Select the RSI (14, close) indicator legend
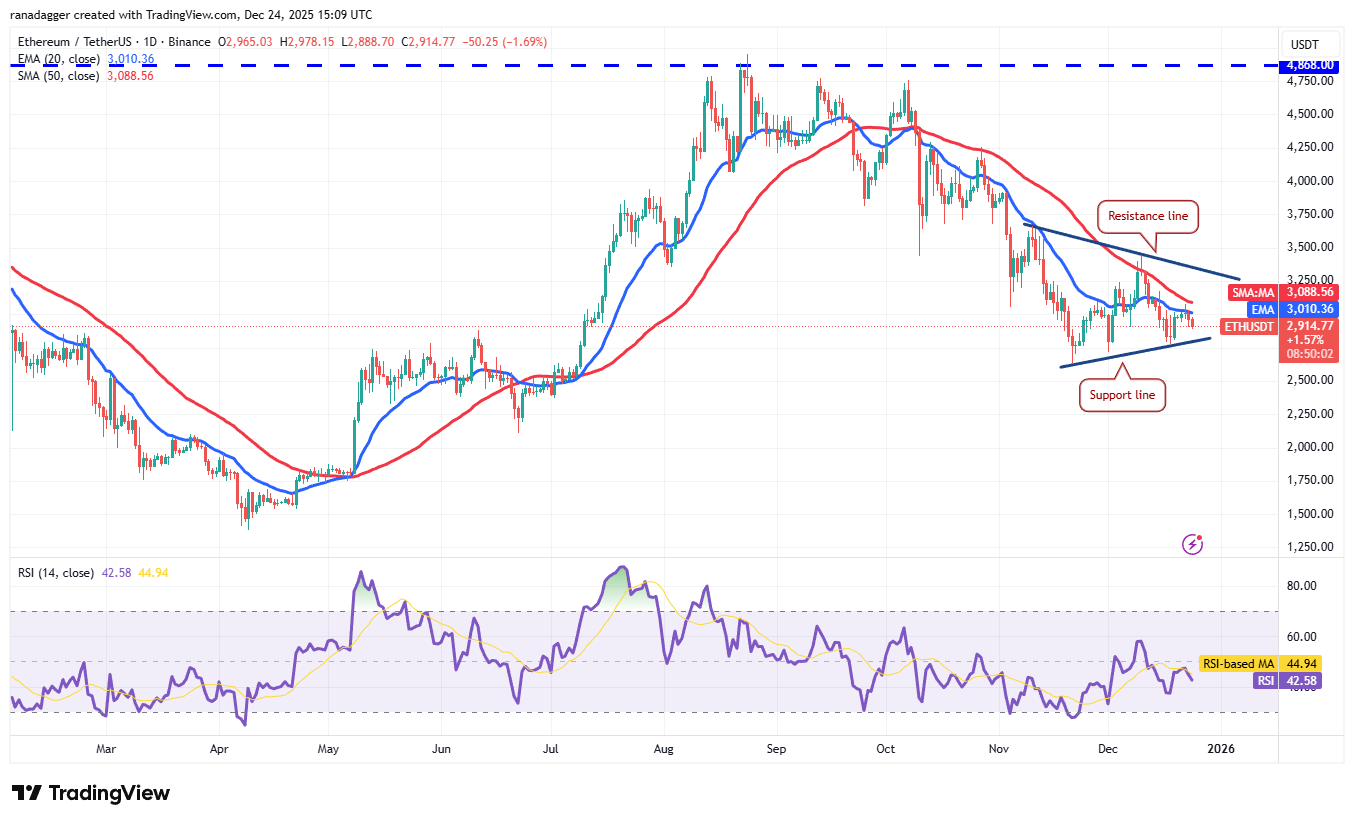This screenshot has width=1354, height=823. [54, 572]
